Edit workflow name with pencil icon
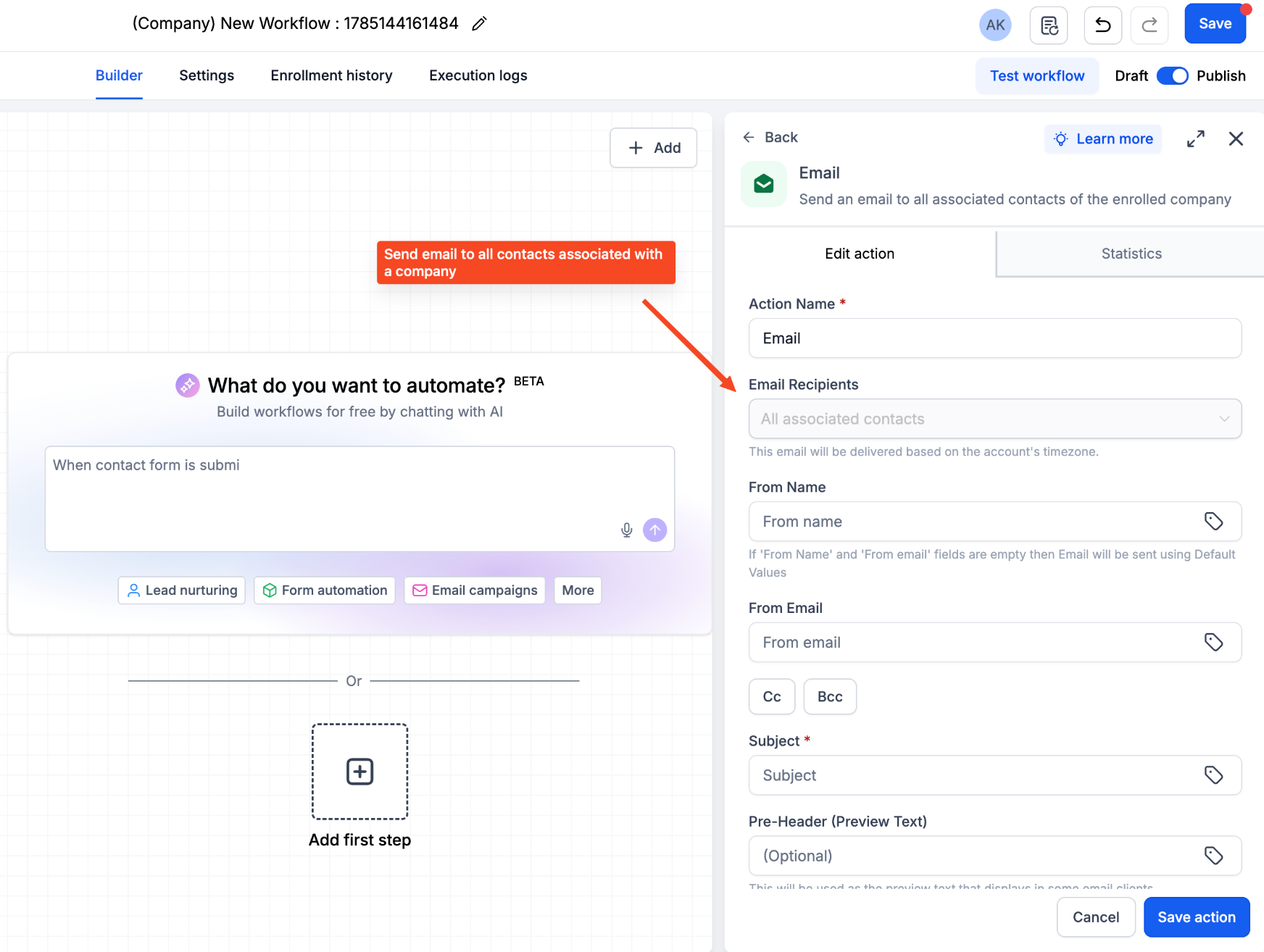This screenshot has width=1264, height=952. tap(479, 24)
